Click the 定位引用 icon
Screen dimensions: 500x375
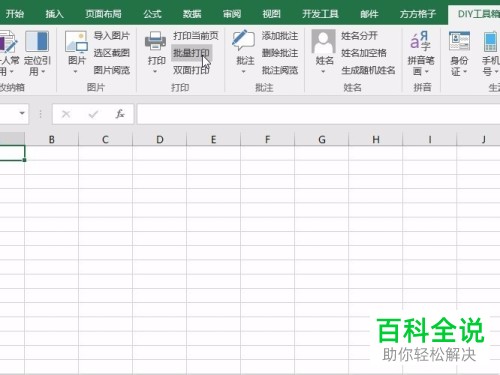click(x=37, y=41)
